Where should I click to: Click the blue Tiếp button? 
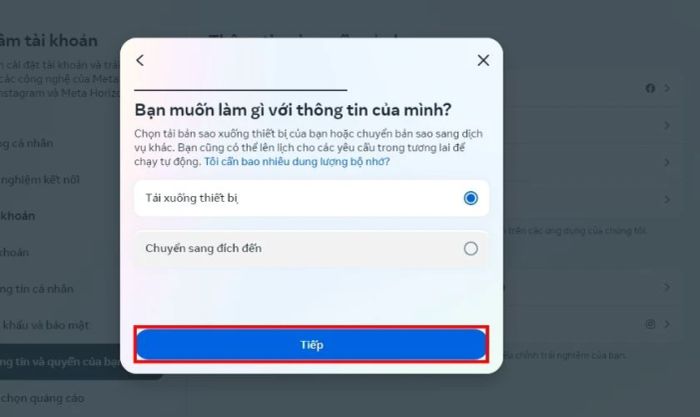coord(311,344)
